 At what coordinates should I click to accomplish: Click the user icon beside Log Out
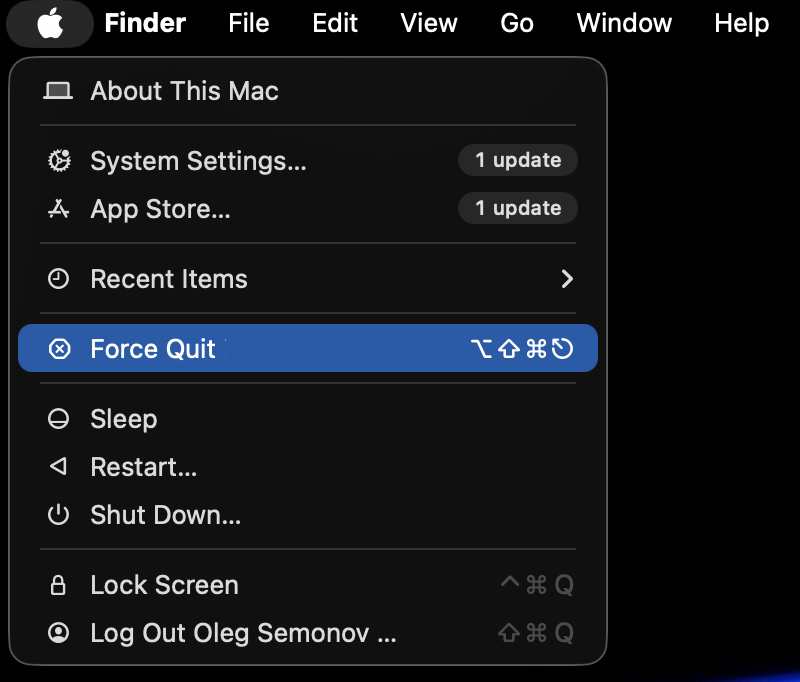(x=59, y=633)
